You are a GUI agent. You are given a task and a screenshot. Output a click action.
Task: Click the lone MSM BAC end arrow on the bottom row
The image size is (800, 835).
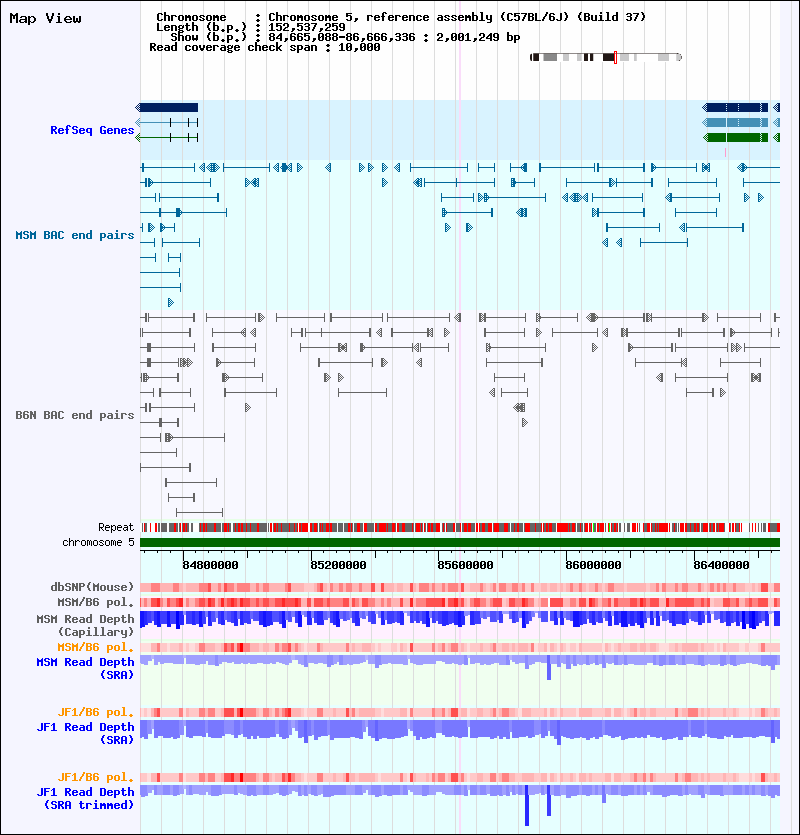pos(170,302)
